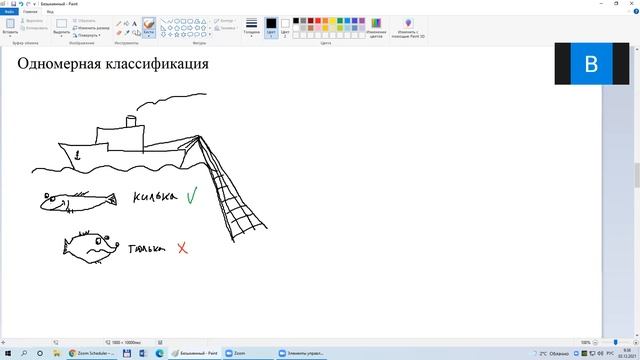The height and width of the screenshot is (360, 640).
Task: Open the Rotate (Повернуть) dropdown
Action: click(87, 35)
